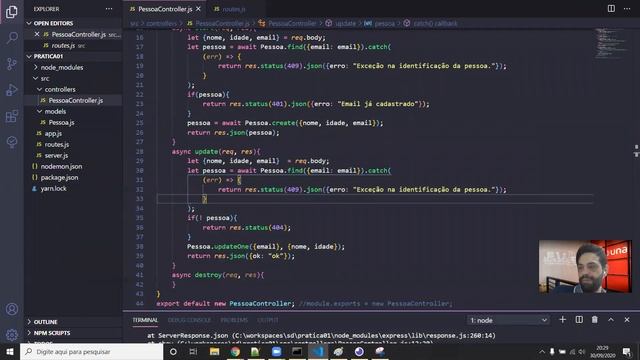Select the Terminal panel tab
The height and width of the screenshot is (360, 640).
tap(145, 320)
